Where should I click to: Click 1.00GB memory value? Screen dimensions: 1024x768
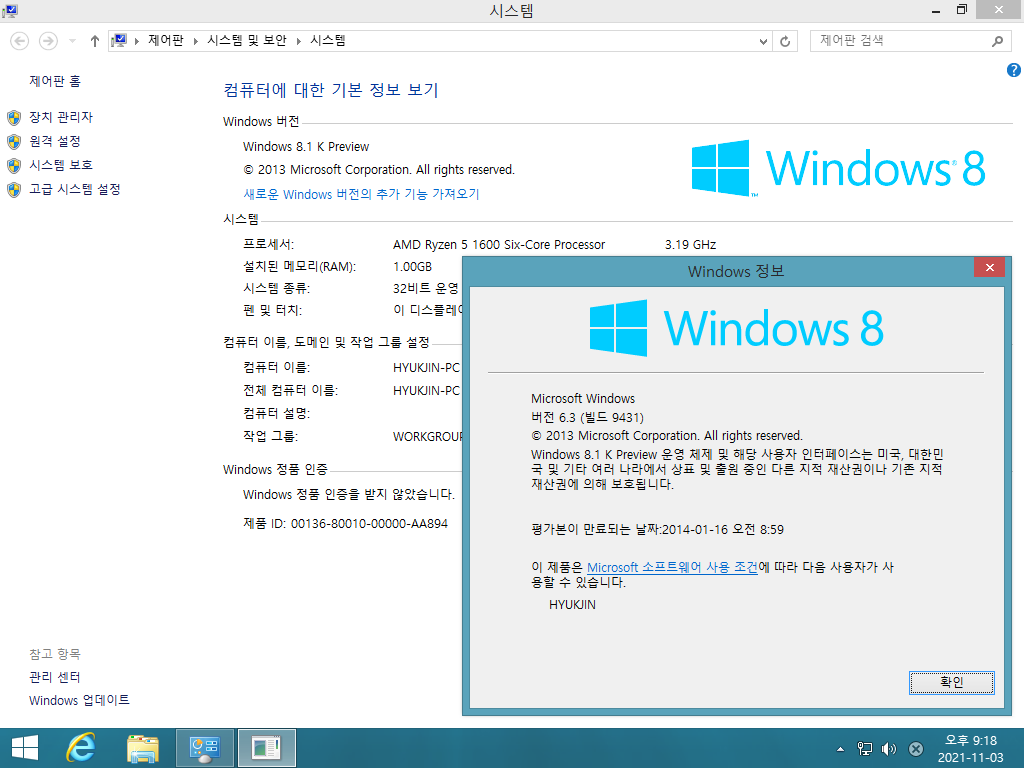pos(412,266)
